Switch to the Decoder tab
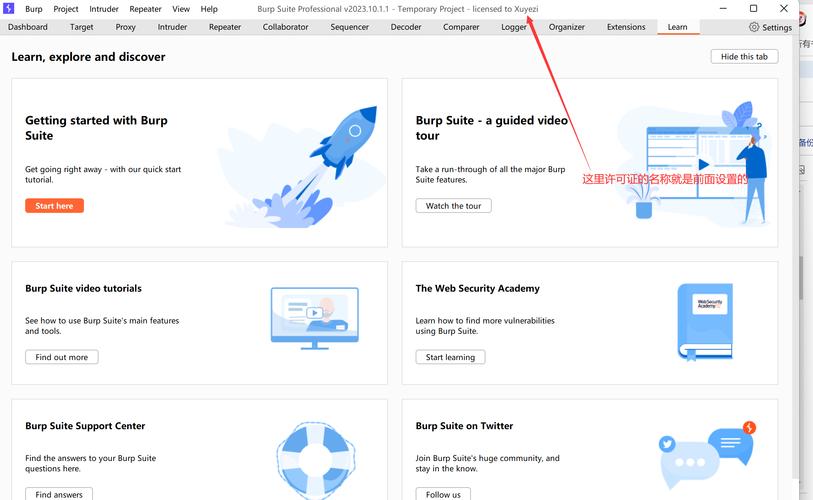The image size is (813, 500). pyautogui.click(x=406, y=27)
